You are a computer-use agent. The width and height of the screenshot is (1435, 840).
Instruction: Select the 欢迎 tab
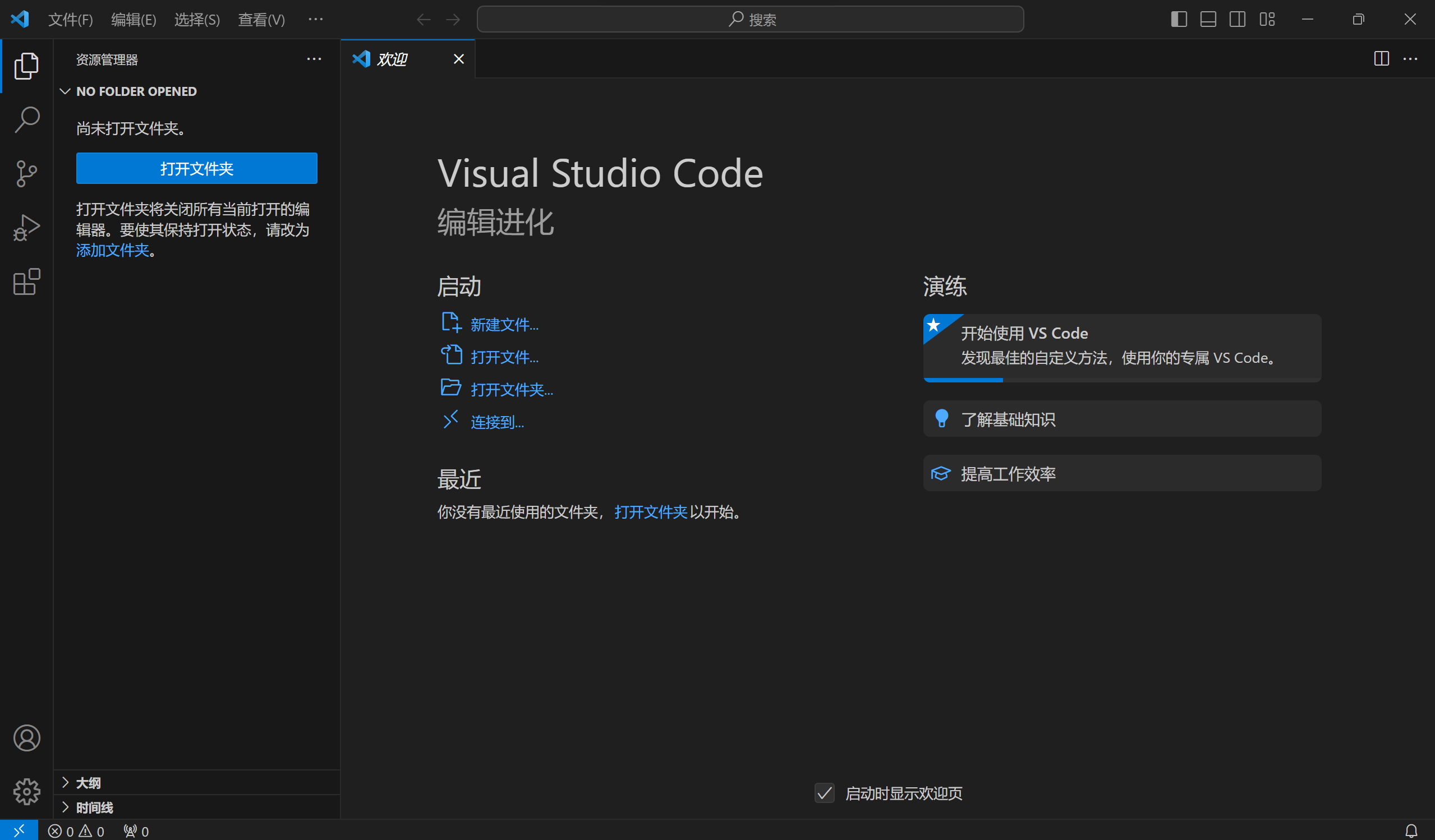[407, 59]
